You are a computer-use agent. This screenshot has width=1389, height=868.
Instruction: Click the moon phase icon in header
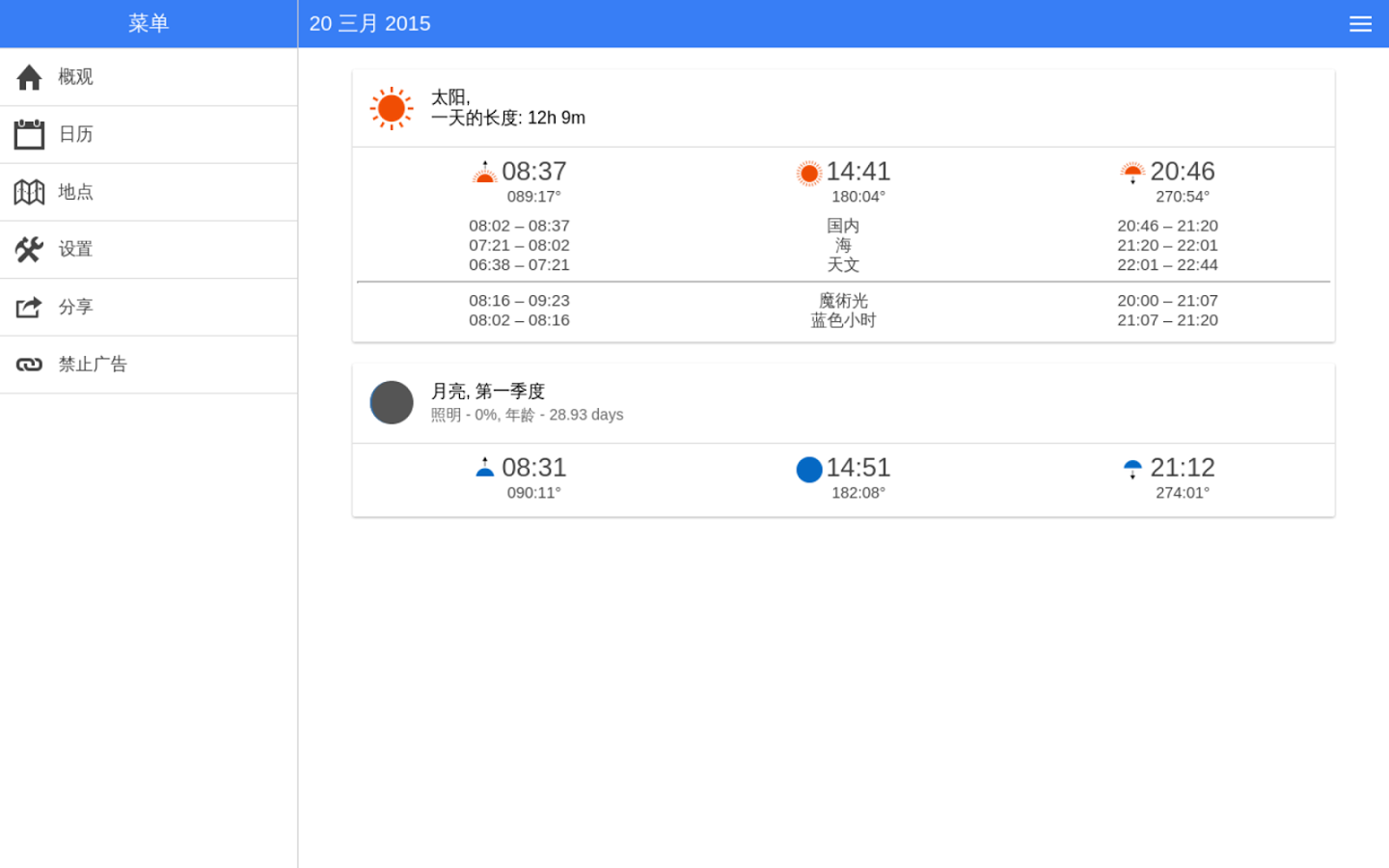392,403
